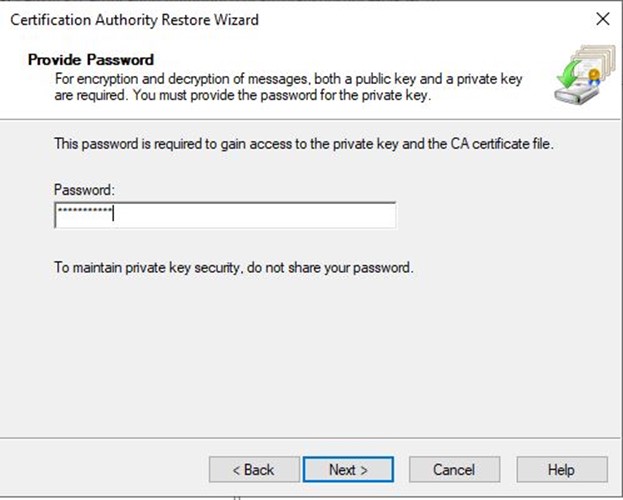Open Help for this wizard

pos(560,469)
